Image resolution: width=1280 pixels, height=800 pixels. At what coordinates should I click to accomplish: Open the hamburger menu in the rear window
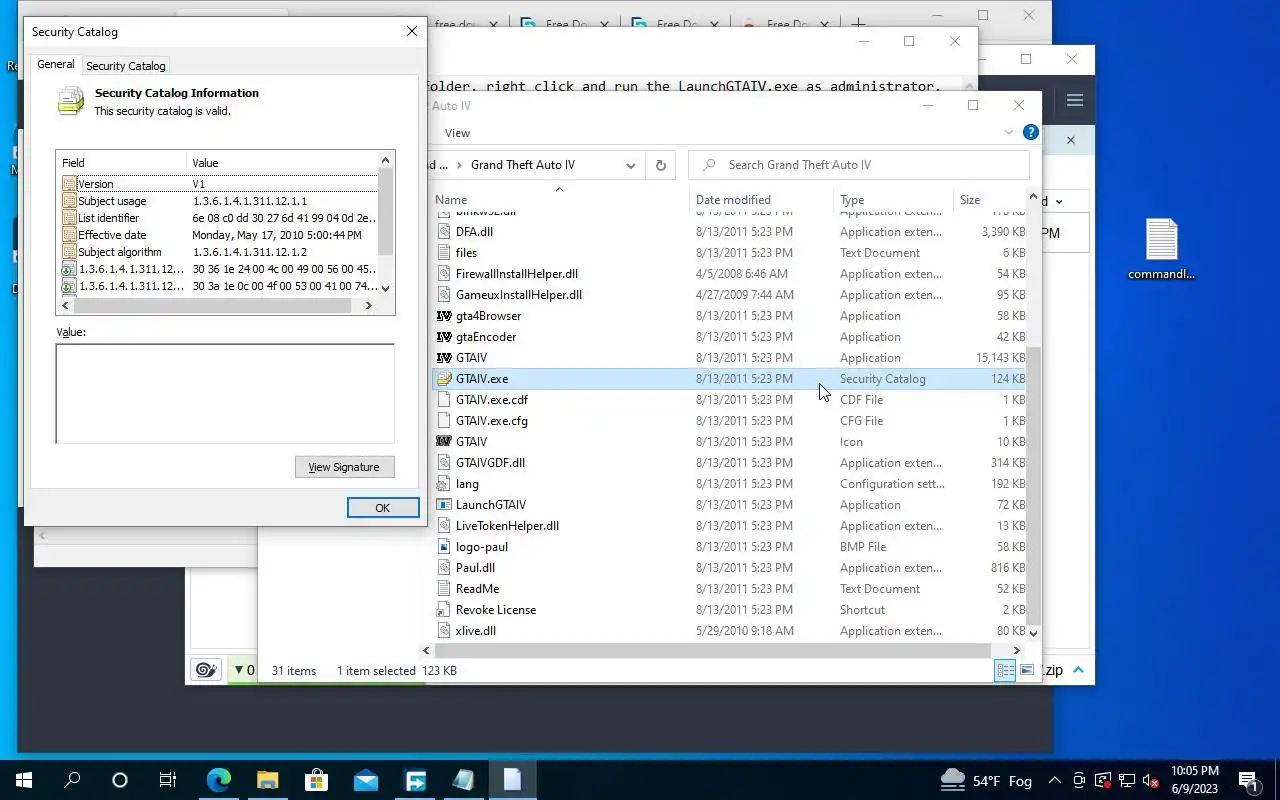1075,100
